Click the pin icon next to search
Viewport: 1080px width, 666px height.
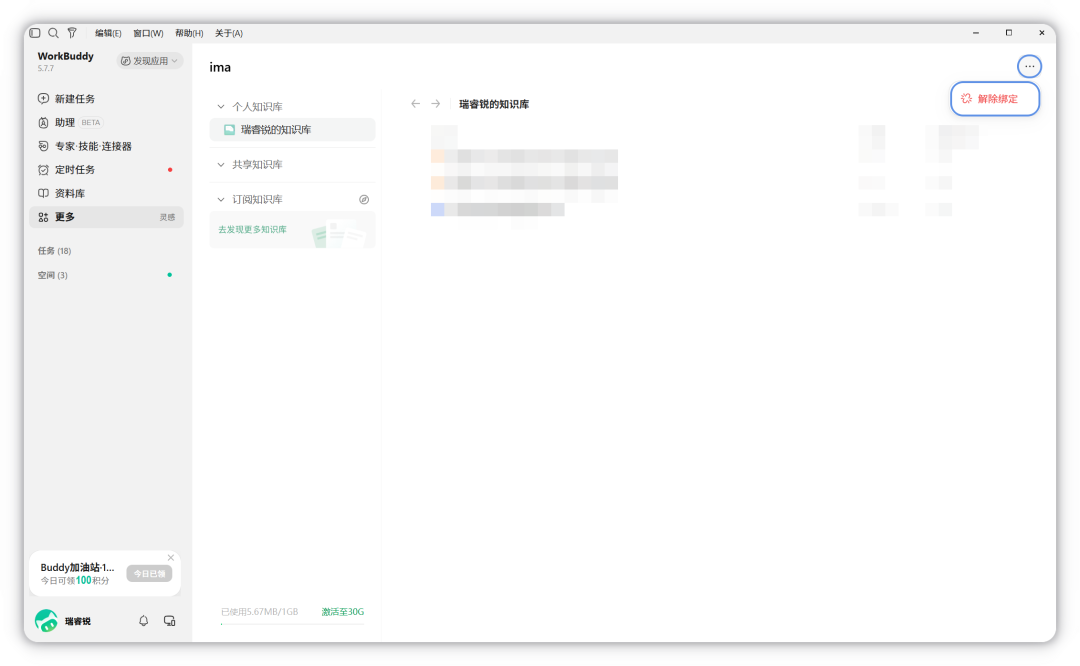coord(72,33)
